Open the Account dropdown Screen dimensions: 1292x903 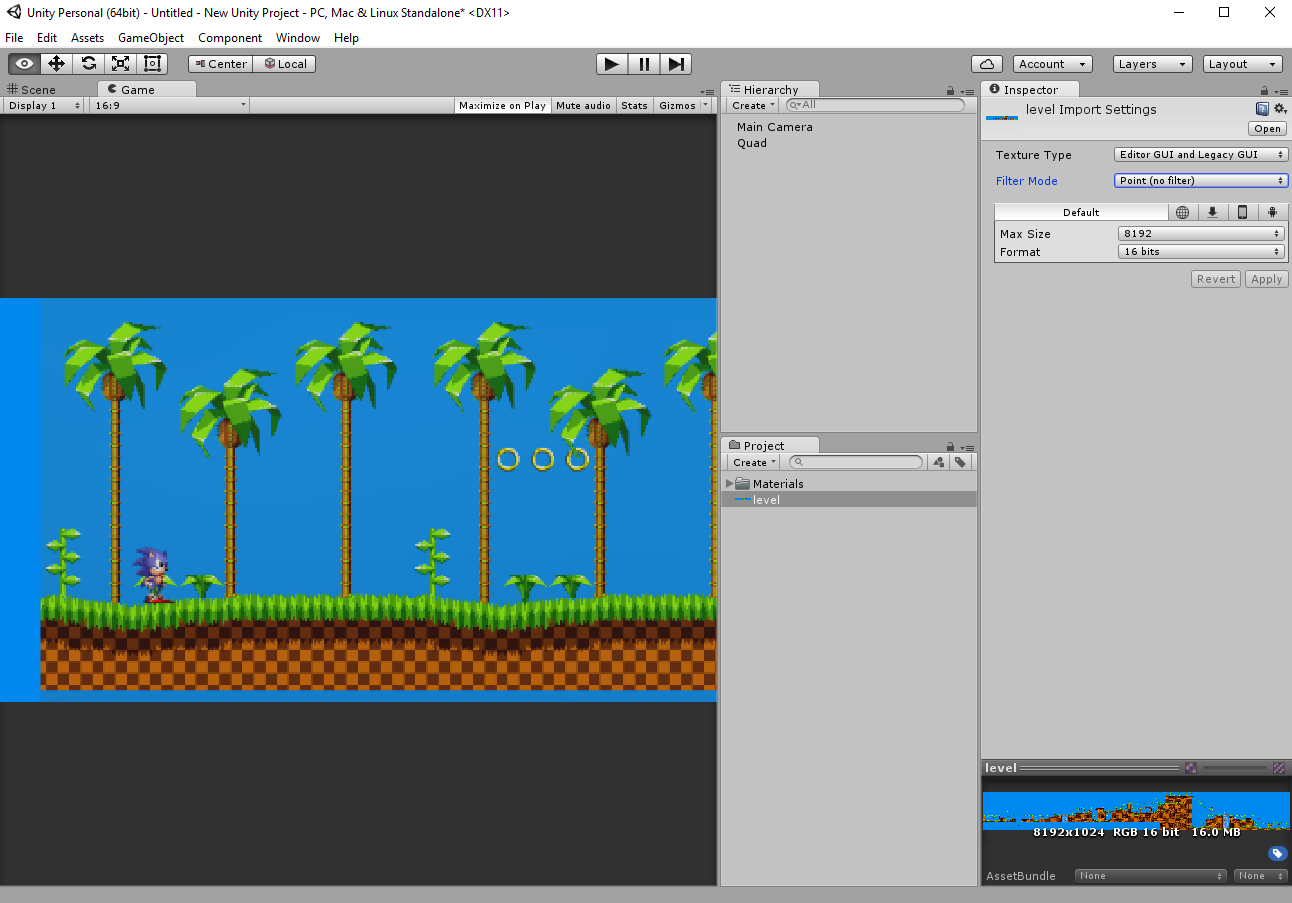point(1053,63)
